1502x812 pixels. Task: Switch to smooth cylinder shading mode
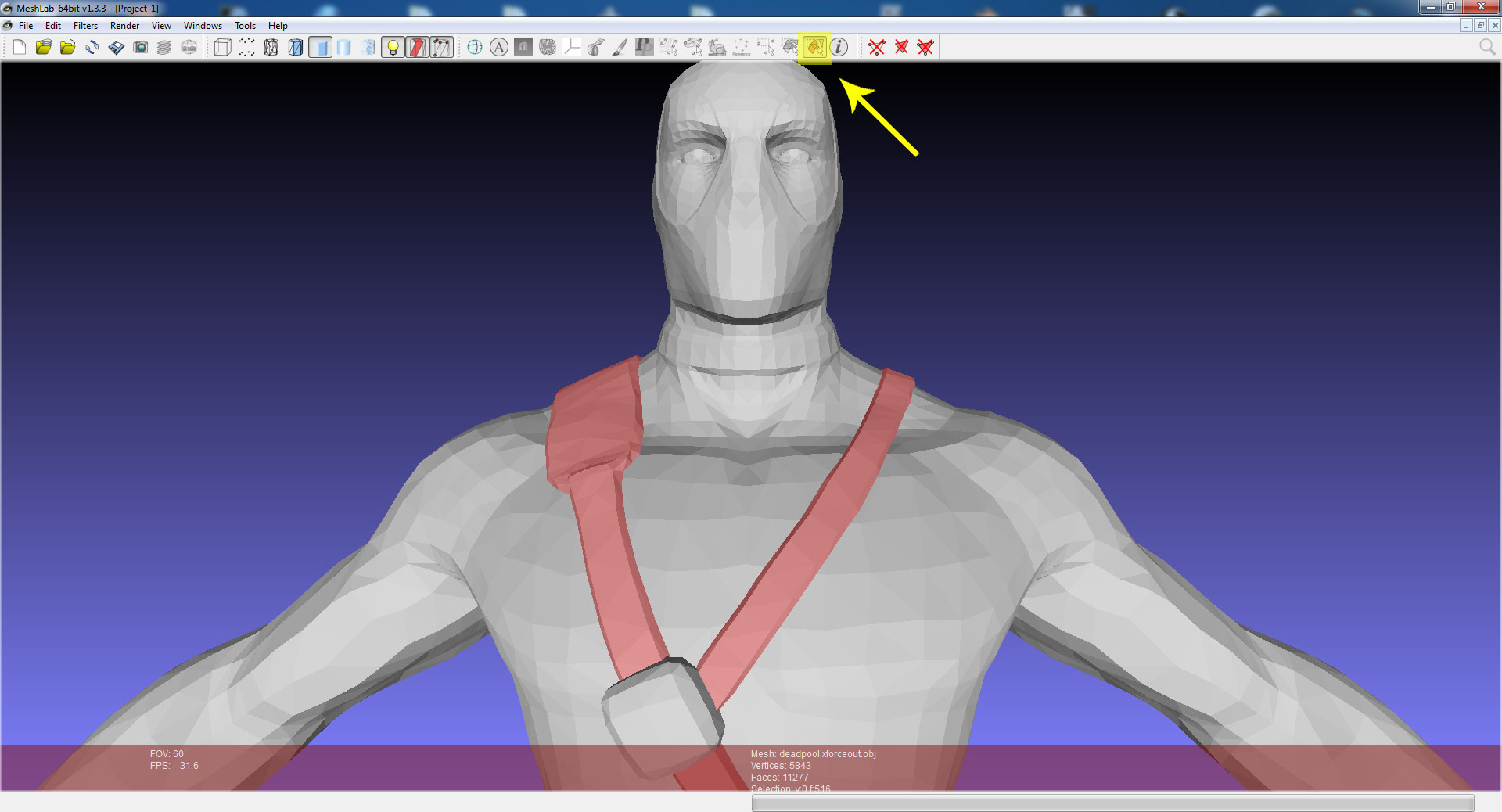(x=344, y=48)
